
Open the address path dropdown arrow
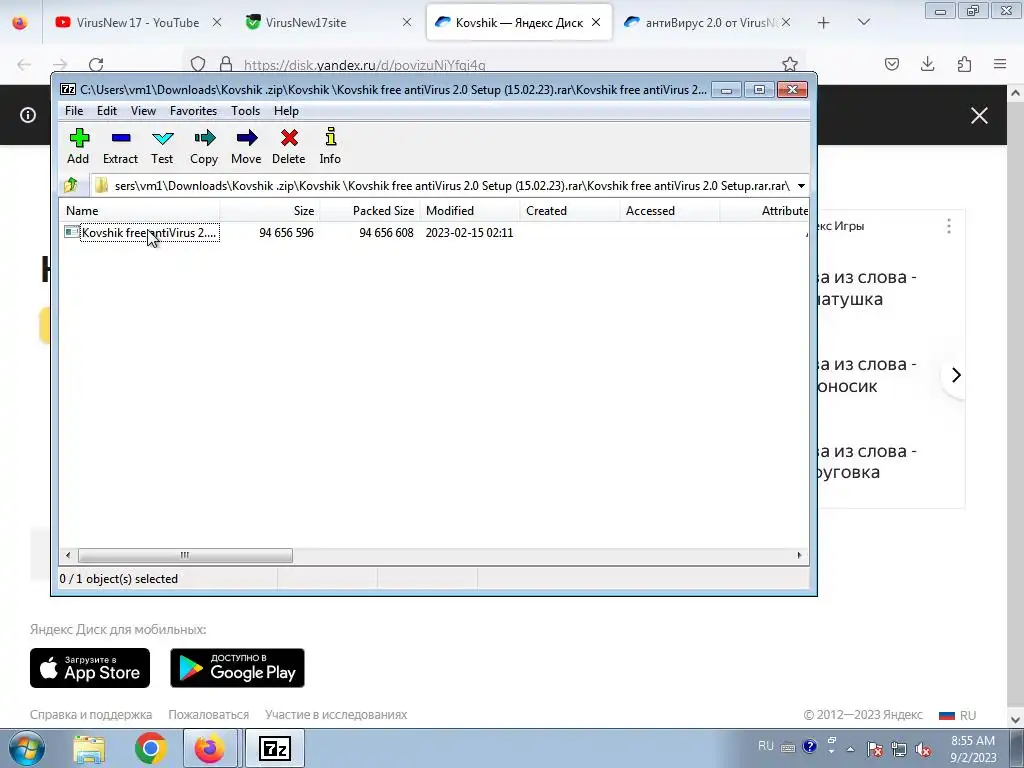coord(801,186)
